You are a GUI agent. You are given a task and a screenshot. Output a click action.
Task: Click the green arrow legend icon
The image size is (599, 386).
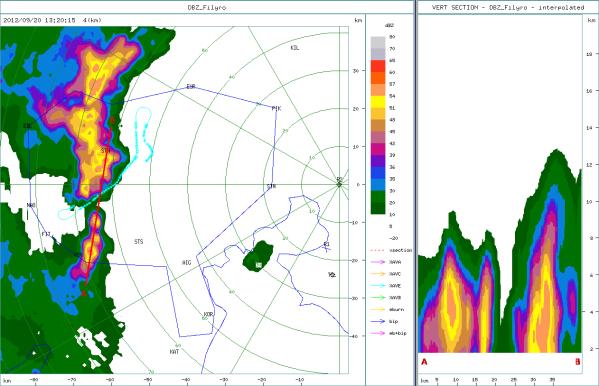(x=377, y=298)
